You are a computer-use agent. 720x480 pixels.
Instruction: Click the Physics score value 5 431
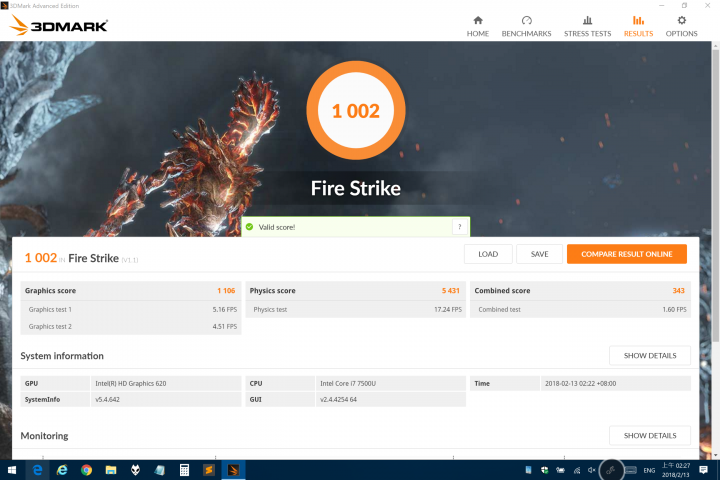(x=450, y=291)
